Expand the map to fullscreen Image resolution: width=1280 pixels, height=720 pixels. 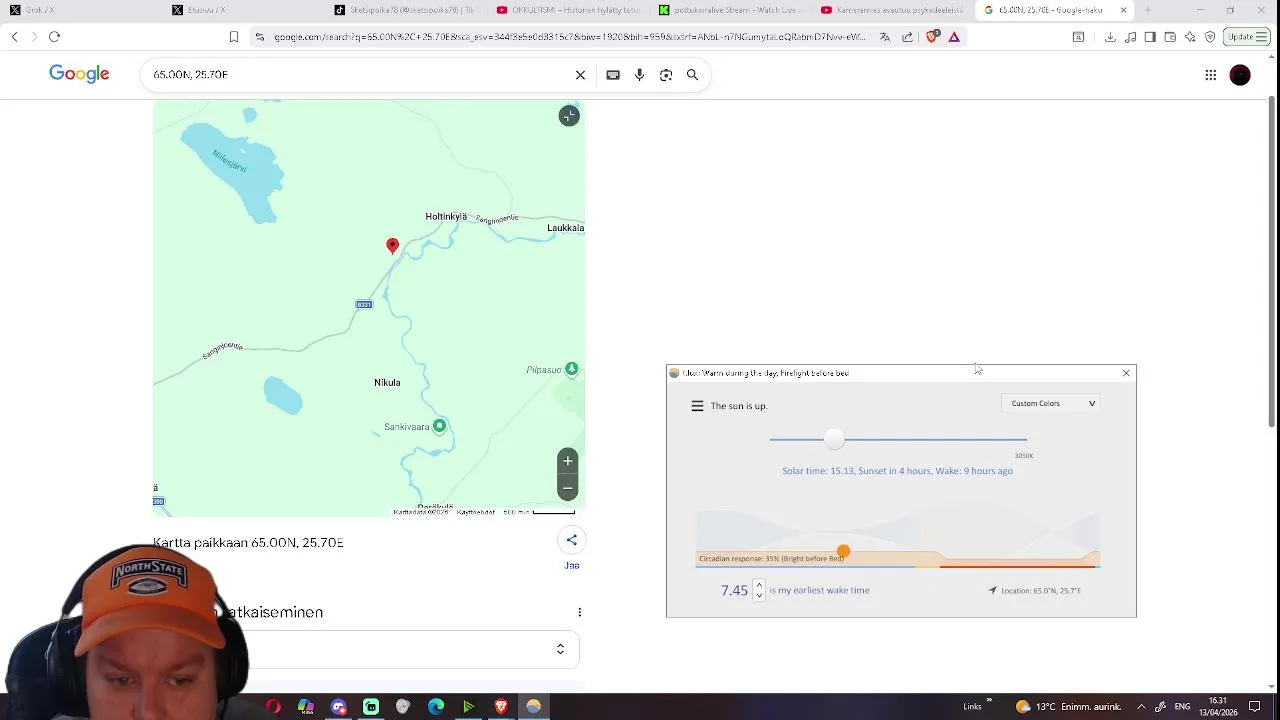(x=569, y=116)
